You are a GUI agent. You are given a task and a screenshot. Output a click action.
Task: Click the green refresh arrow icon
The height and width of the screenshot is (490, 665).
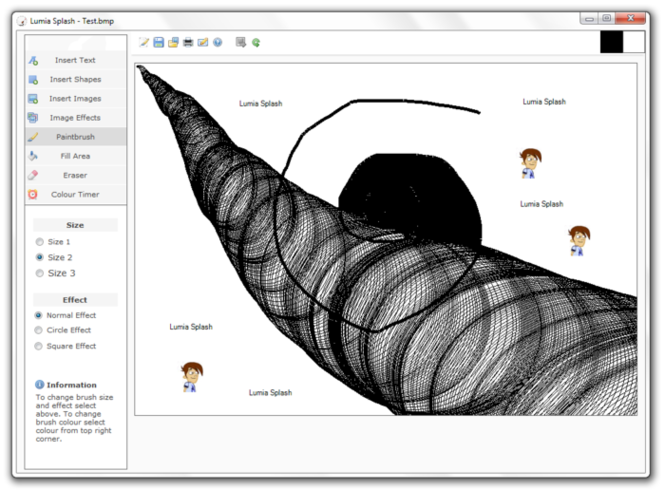[256, 43]
